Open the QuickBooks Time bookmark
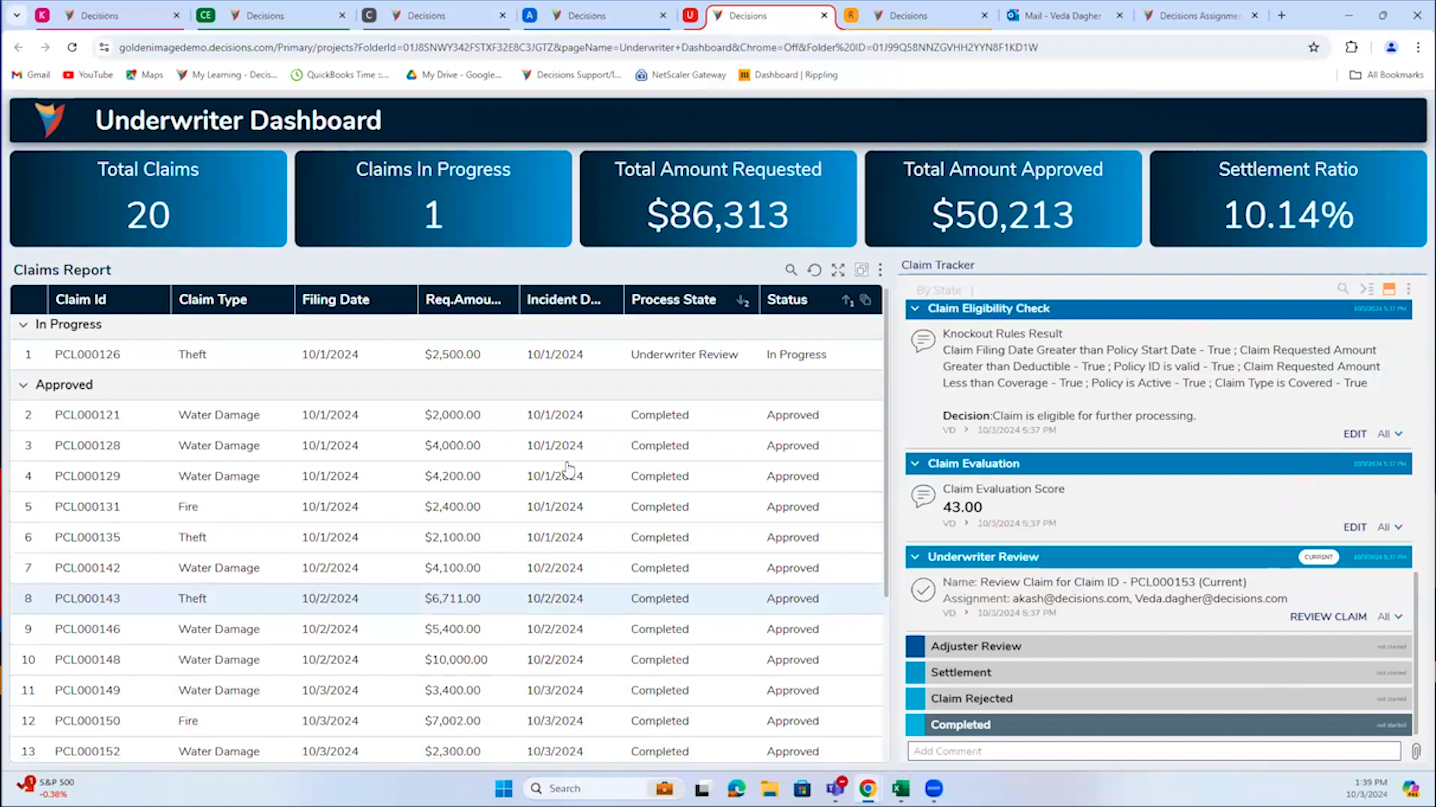The image size is (1436, 807). pos(340,75)
